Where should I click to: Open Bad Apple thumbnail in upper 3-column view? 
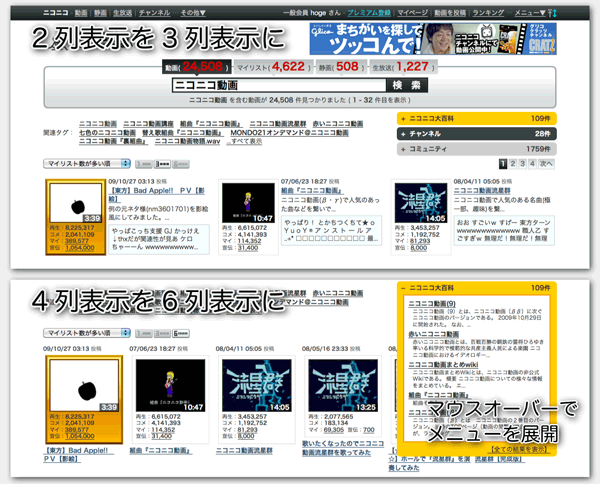coord(76,203)
